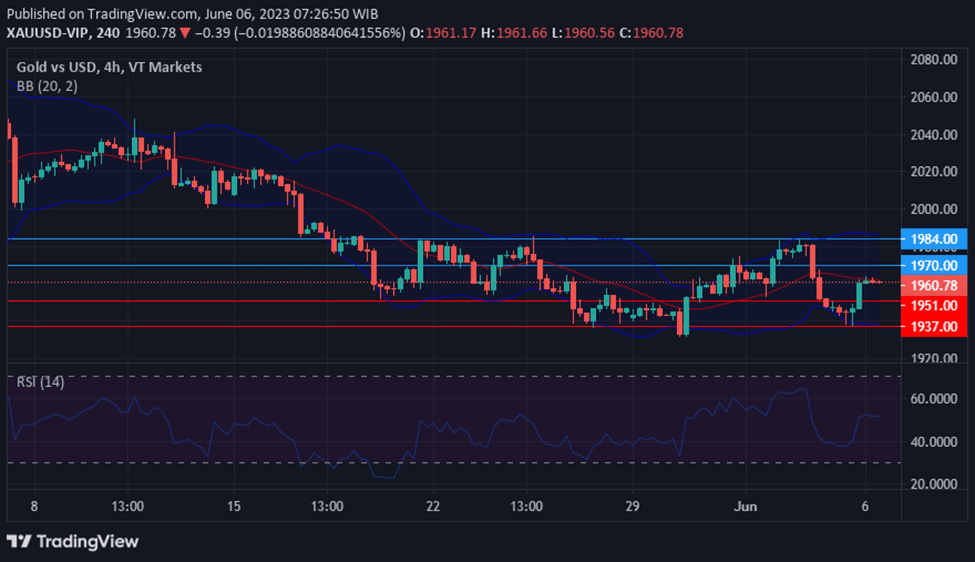Click the open value O:1961.17
The width and height of the screenshot is (975, 562).
443,33
